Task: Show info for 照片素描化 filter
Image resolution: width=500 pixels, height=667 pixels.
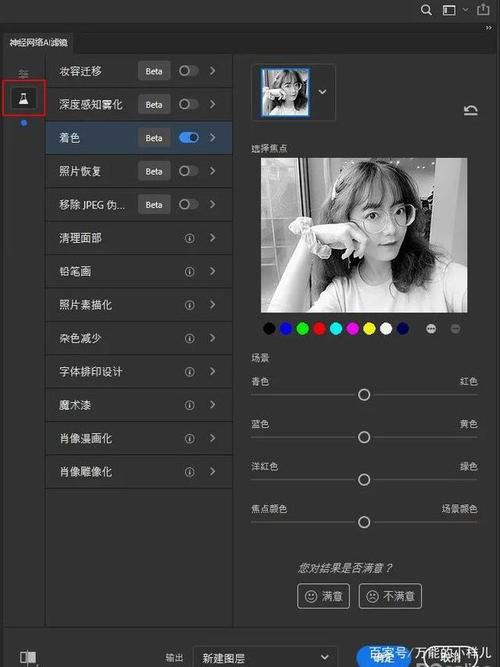Action: (x=189, y=305)
